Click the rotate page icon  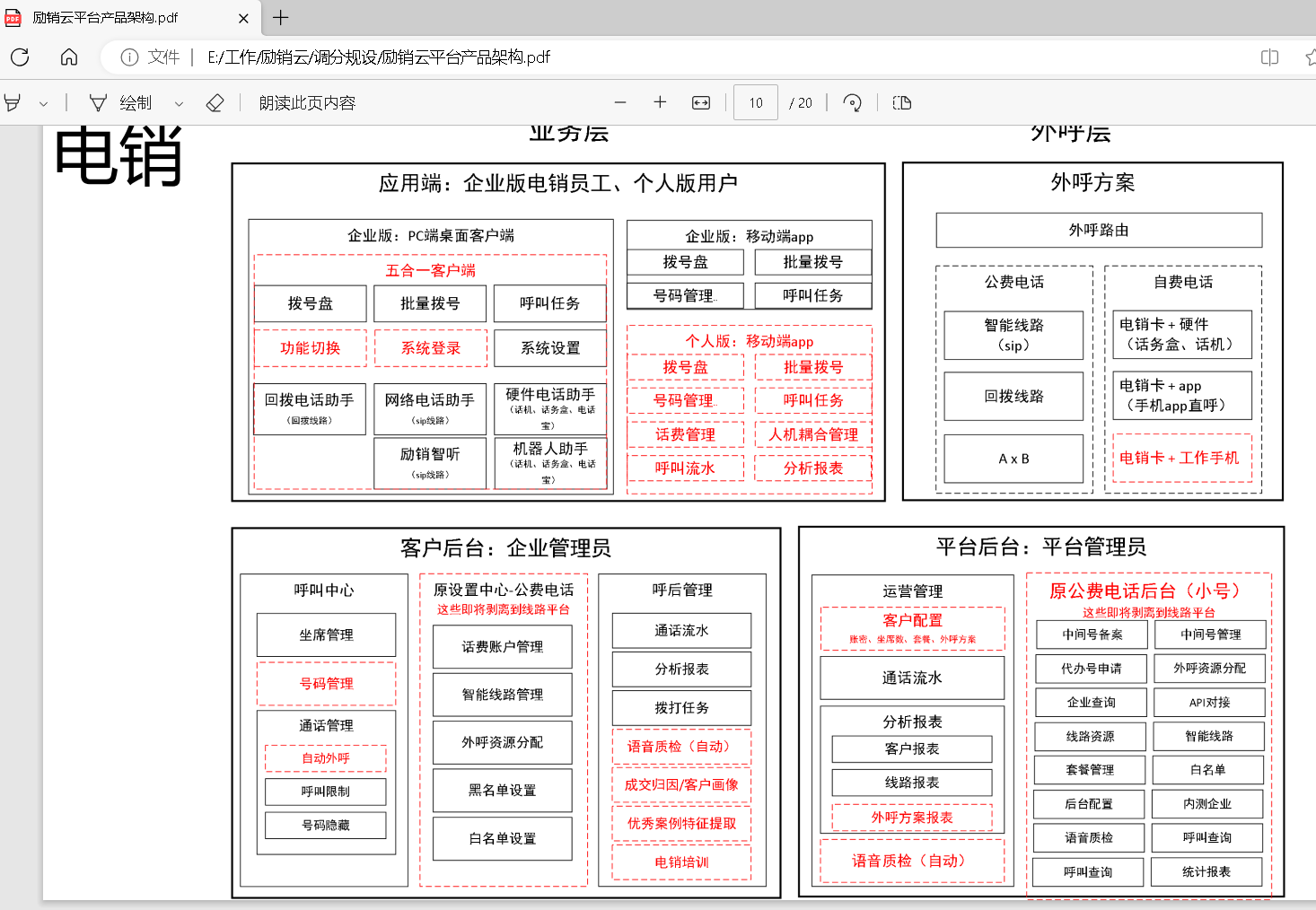853,103
